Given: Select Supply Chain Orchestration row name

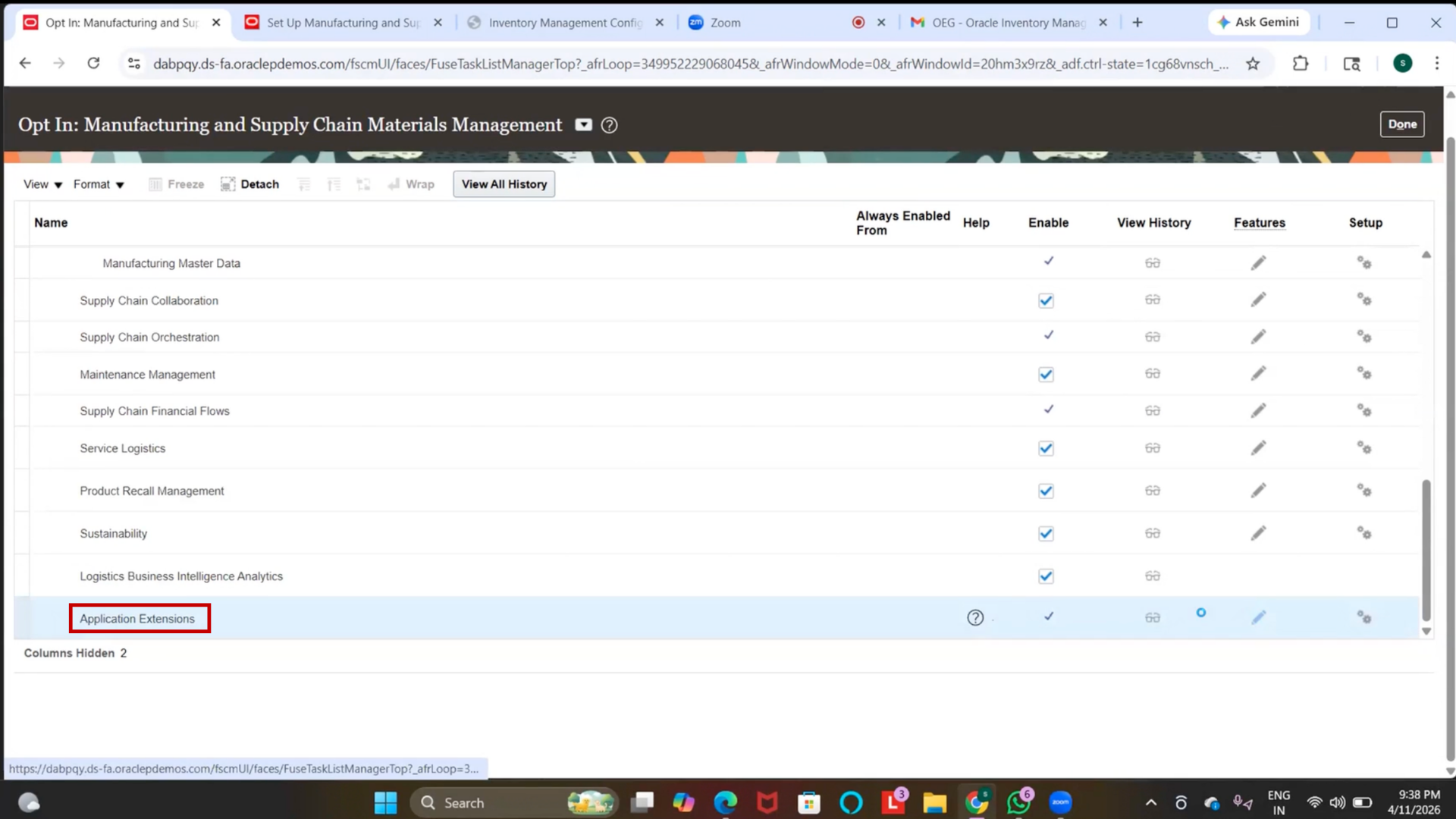Looking at the screenshot, I should click(x=149, y=337).
